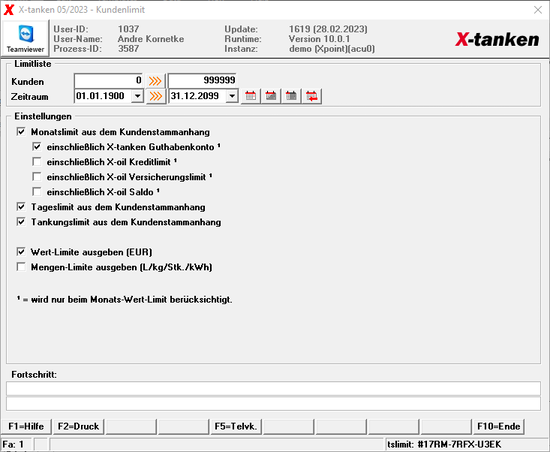The image size is (550, 452).
Task: Click the X-tanken logo
Action: point(497,39)
